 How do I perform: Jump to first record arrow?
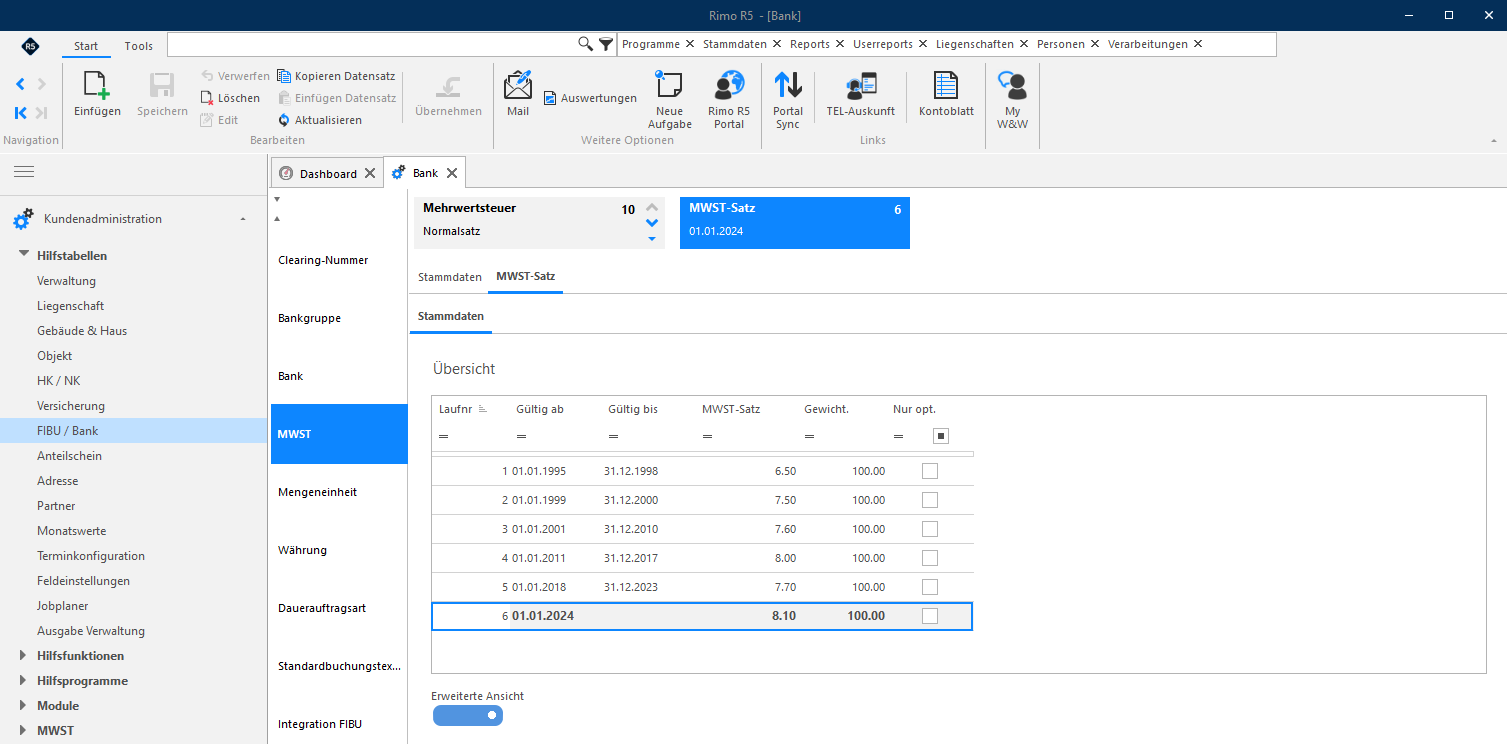[x=20, y=113]
